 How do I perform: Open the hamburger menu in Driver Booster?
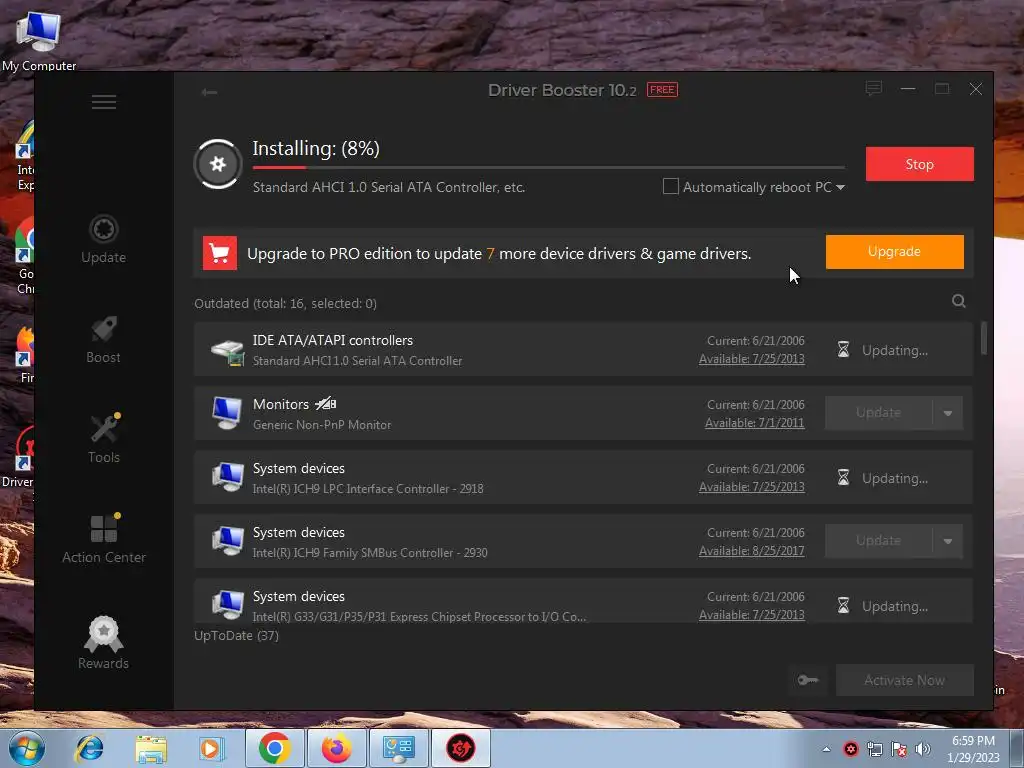pyautogui.click(x=104, y=102)
